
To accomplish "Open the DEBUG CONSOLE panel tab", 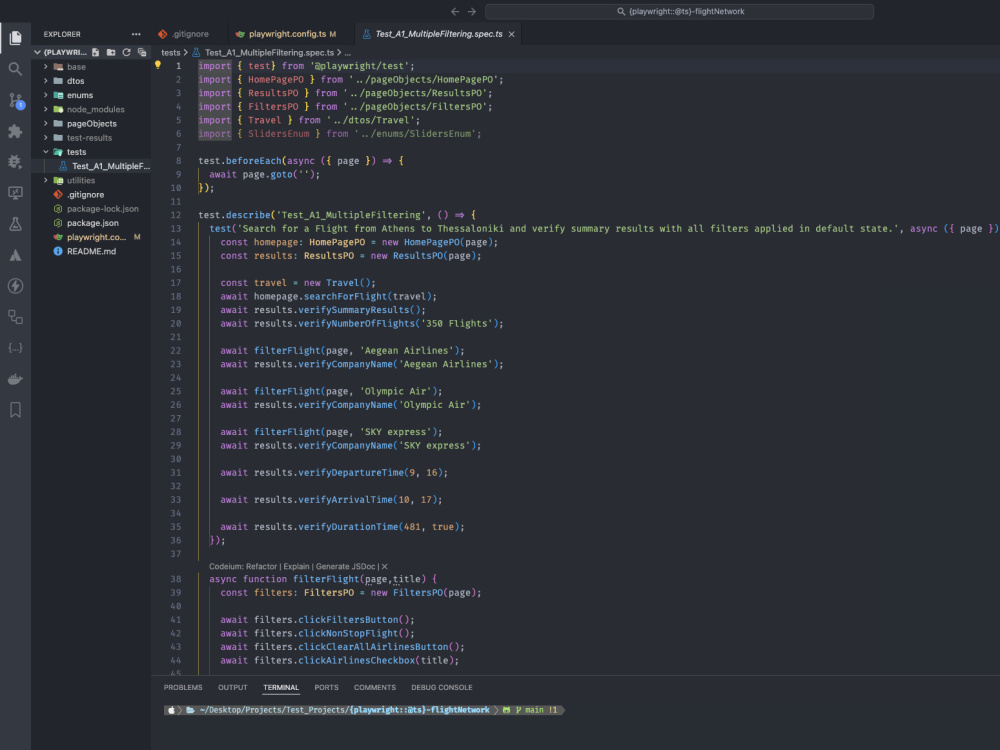I will coord(442,688).
